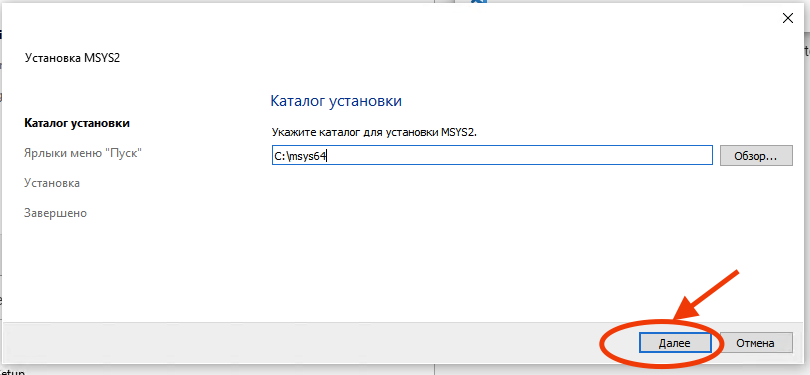Click the Далее button
The width and height of the screenshot is (810, 375).
point(675,342)
